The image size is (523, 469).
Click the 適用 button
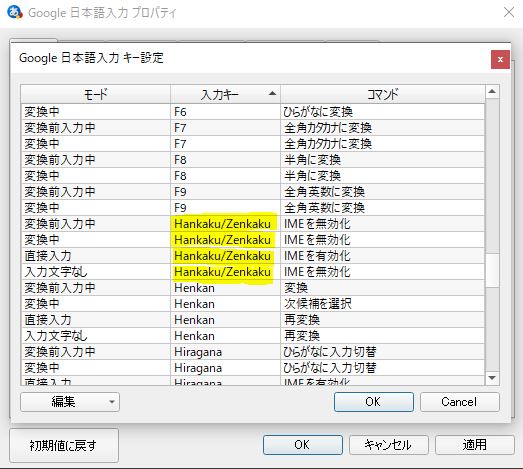475,445
